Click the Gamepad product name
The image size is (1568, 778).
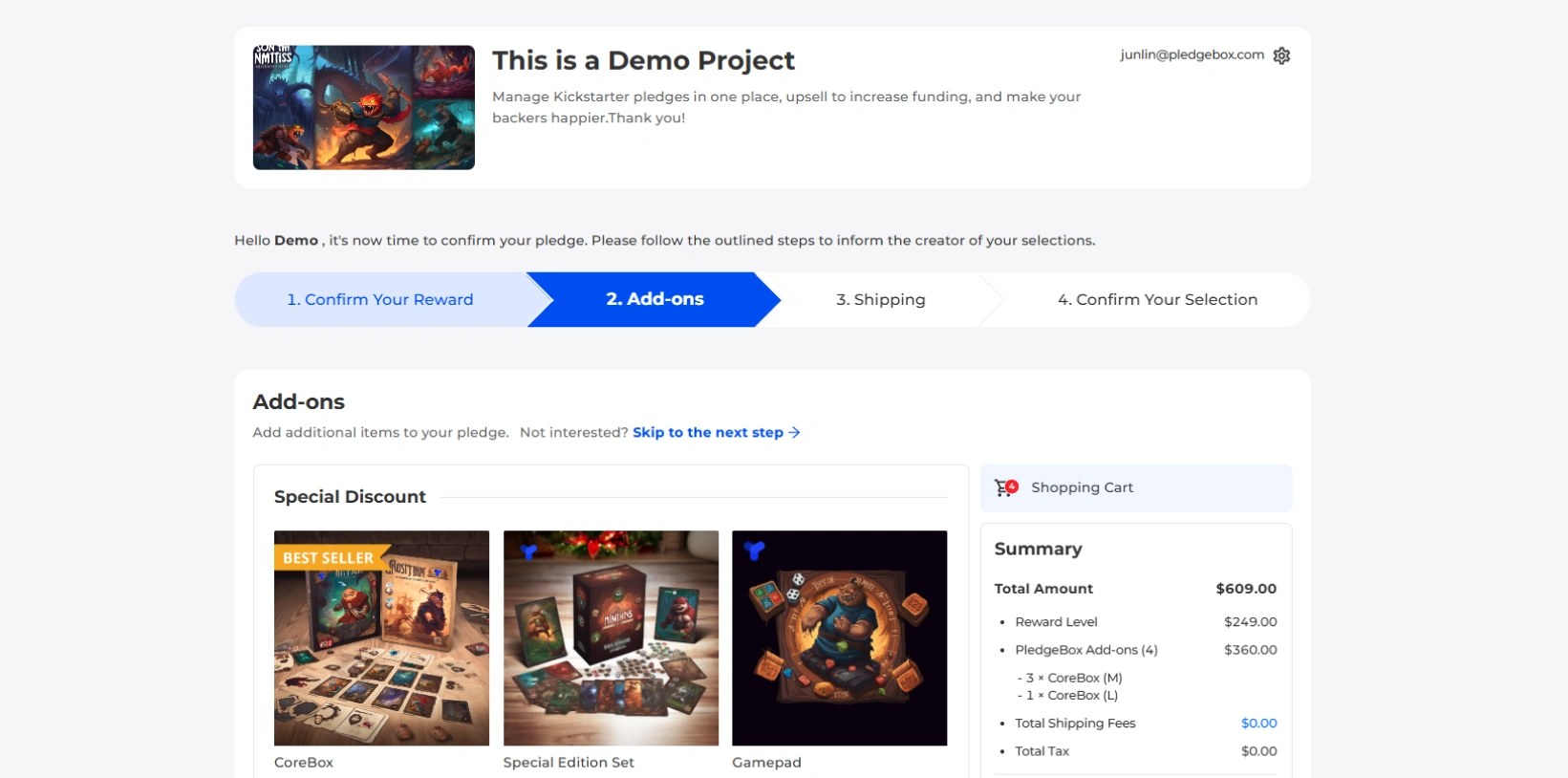coord(766,763)
